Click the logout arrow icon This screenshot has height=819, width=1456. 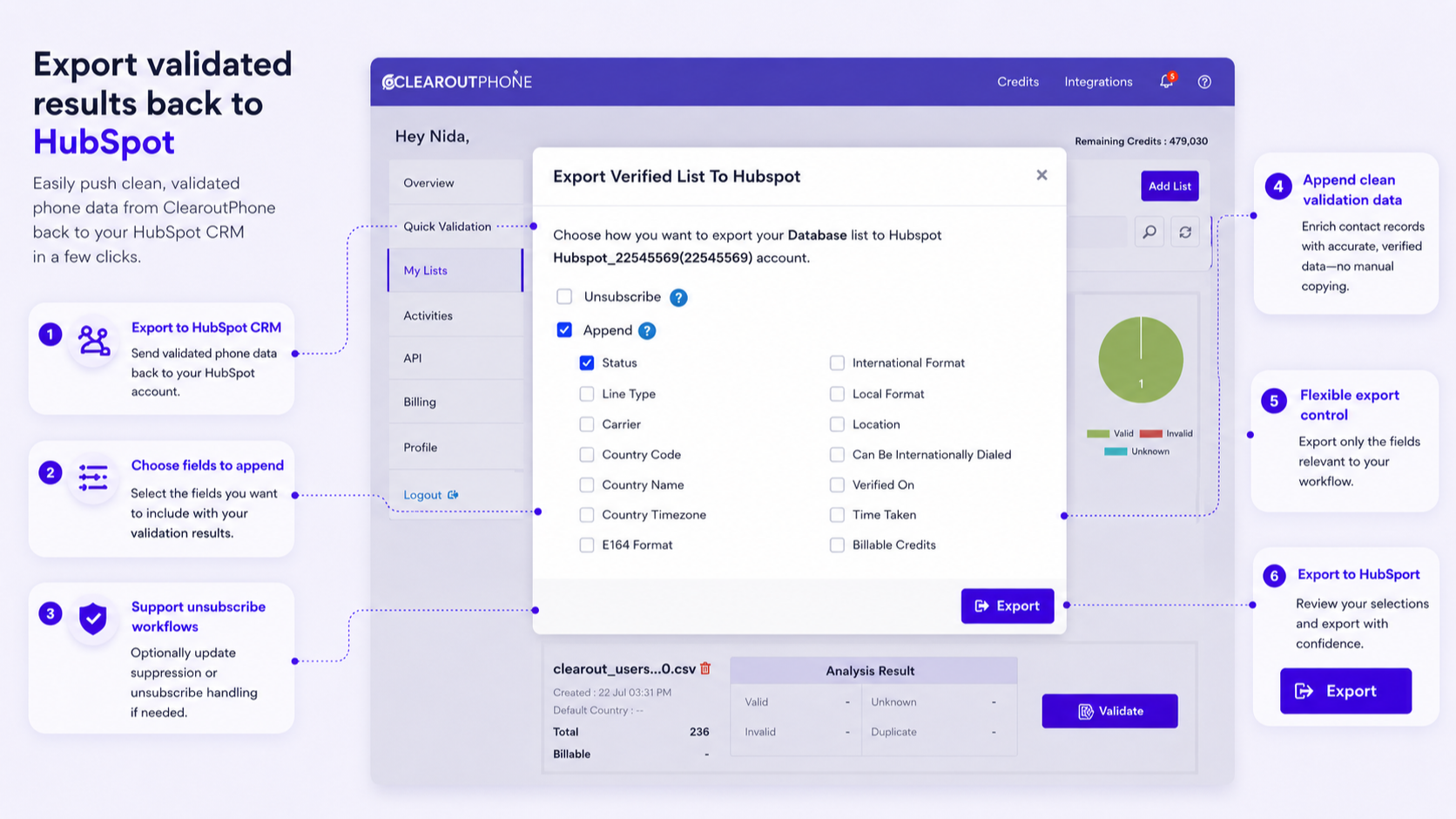click(453, 495)
